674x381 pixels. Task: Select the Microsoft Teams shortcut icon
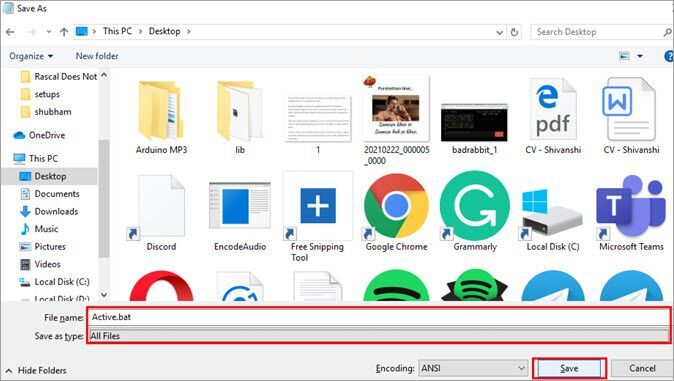click(631, 207)
